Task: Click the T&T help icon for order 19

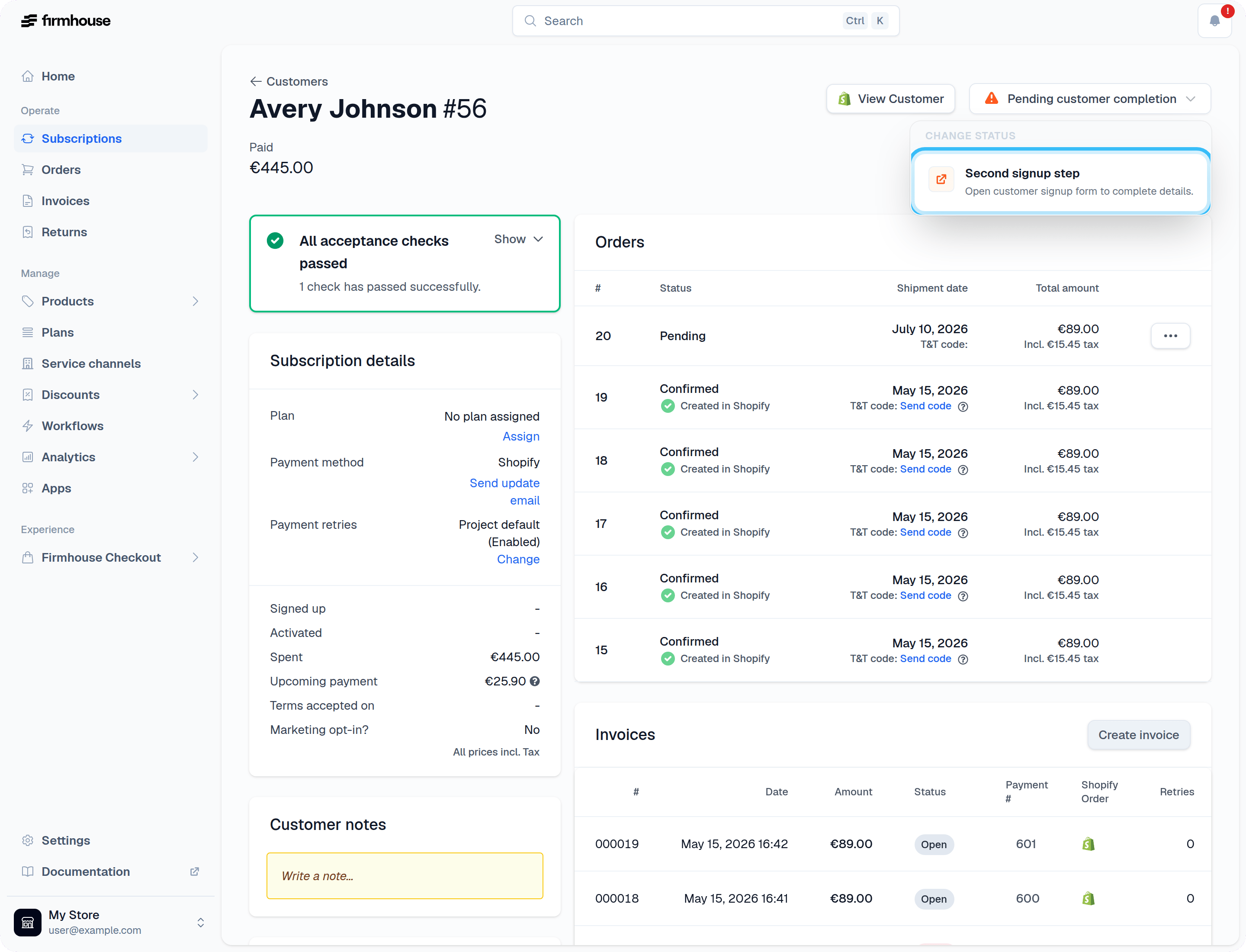Action: pyautogui.click(x=963, y=406)
